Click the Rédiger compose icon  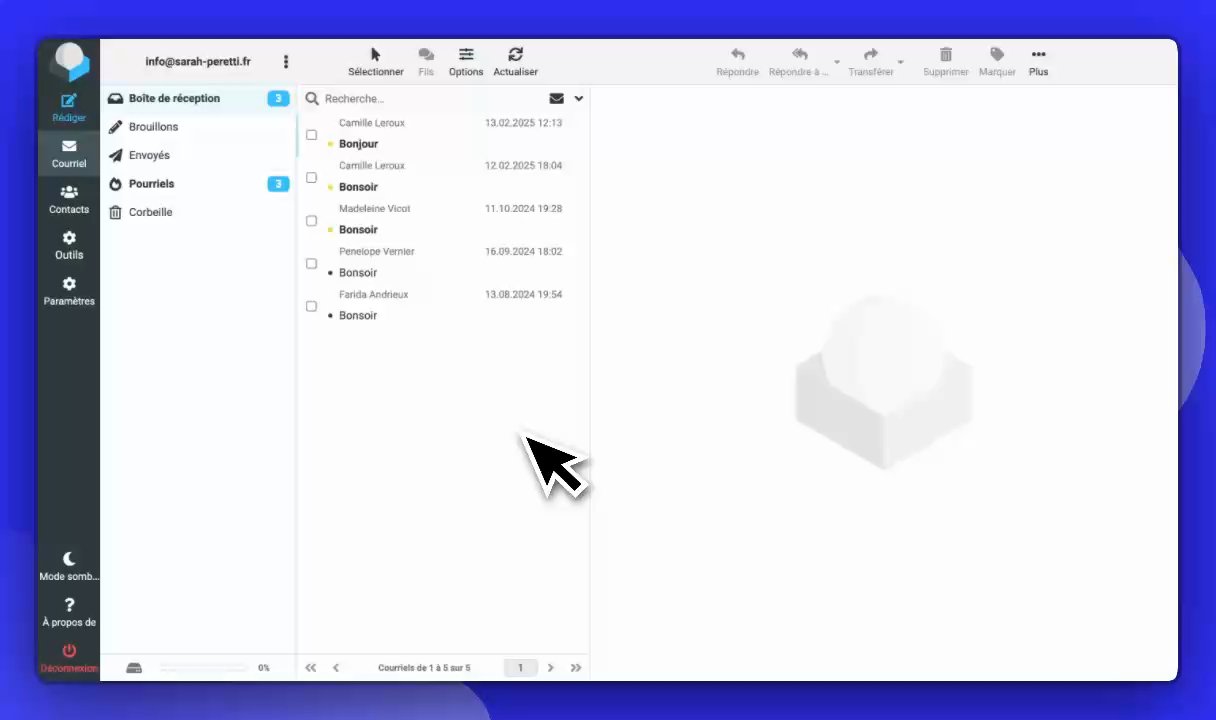tap(69, 100)
